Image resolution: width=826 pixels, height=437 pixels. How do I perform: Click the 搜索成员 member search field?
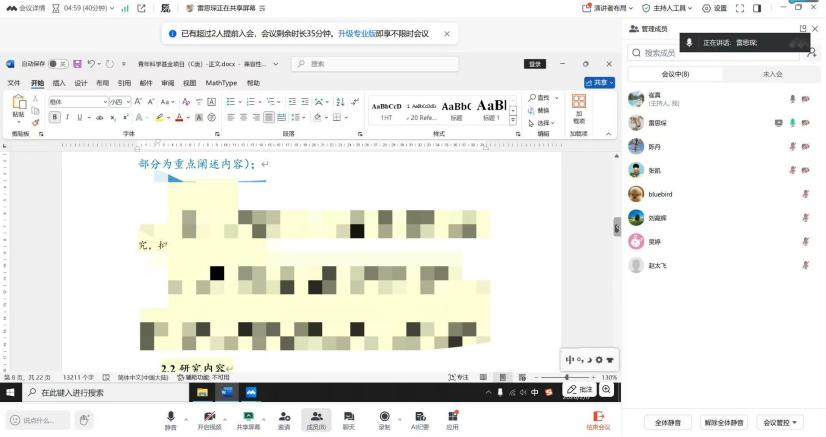click(x=710, y=53)
